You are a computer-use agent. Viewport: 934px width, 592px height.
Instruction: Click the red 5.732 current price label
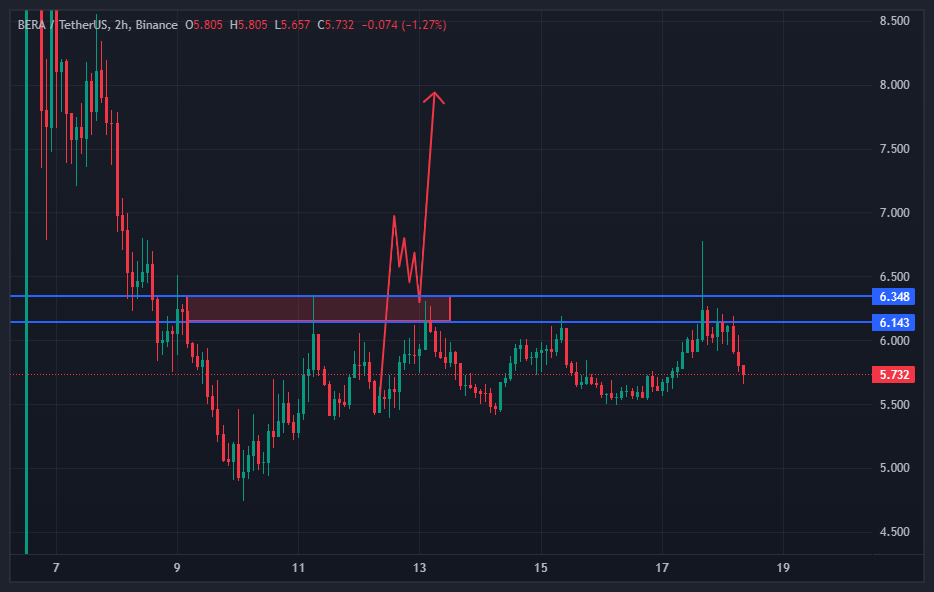tap(893, 375)
